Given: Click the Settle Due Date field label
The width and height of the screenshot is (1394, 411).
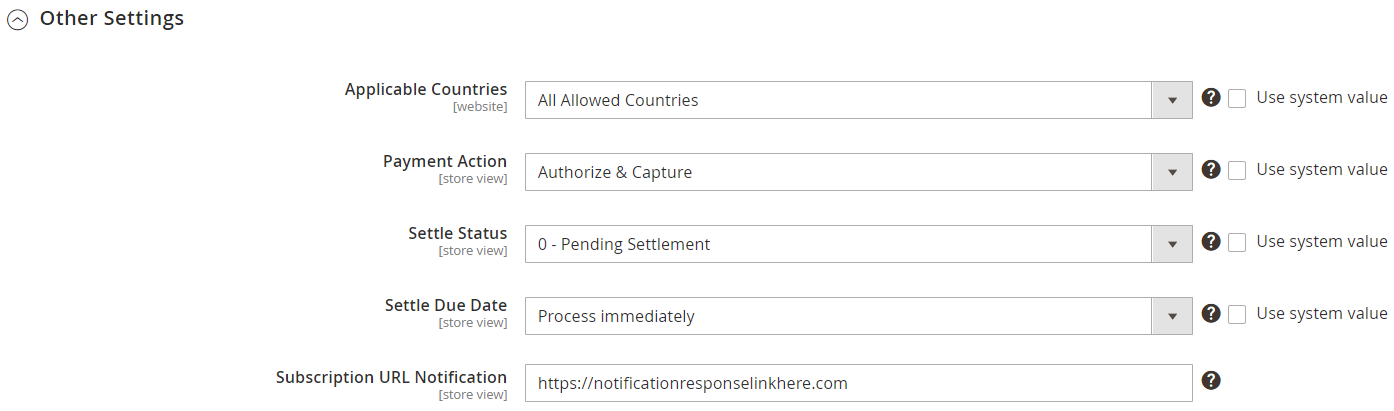Looking at the screenshot, I should click(x=445, y=305).
